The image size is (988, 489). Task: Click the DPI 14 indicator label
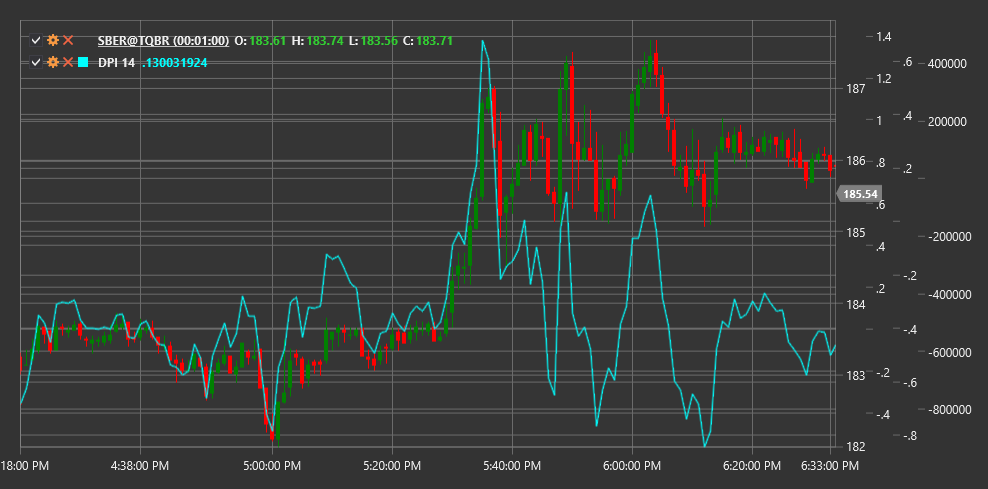116,62
